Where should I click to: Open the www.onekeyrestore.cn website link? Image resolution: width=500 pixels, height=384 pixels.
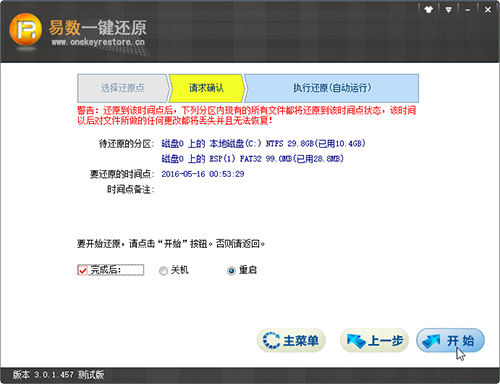(x=98, y=42)
